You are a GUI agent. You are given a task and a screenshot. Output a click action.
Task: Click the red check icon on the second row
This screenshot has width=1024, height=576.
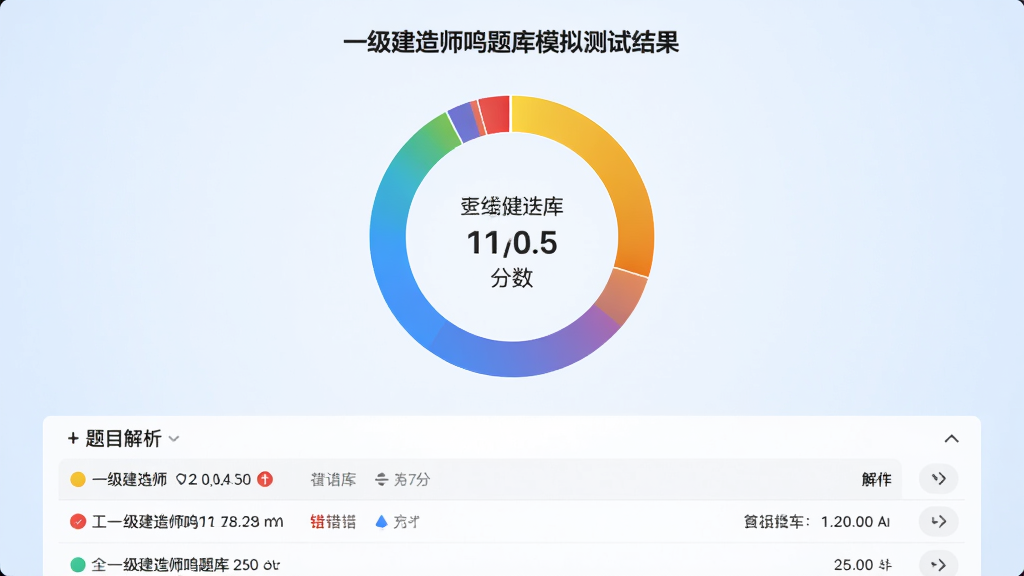point(78,522)
